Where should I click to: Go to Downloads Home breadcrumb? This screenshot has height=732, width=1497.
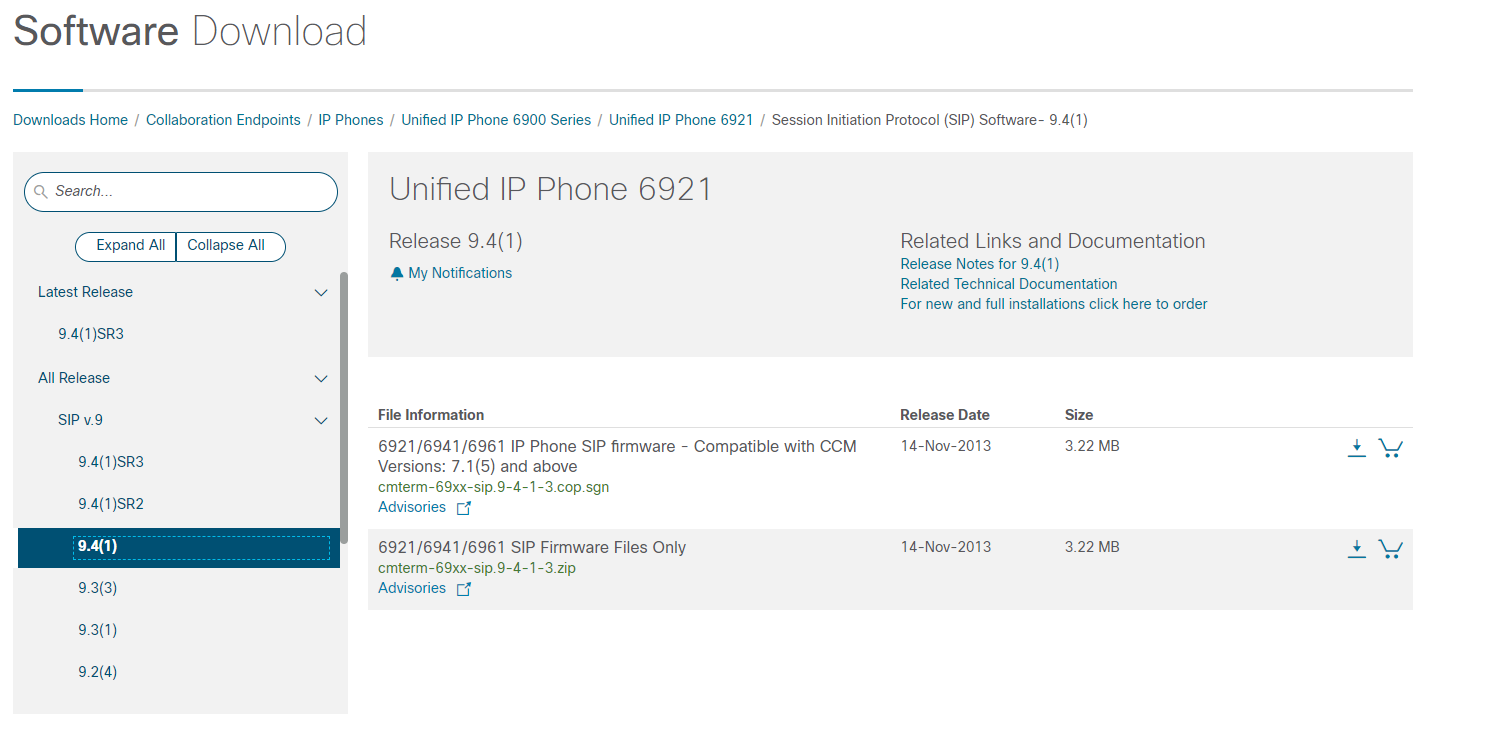pos(70,120)
